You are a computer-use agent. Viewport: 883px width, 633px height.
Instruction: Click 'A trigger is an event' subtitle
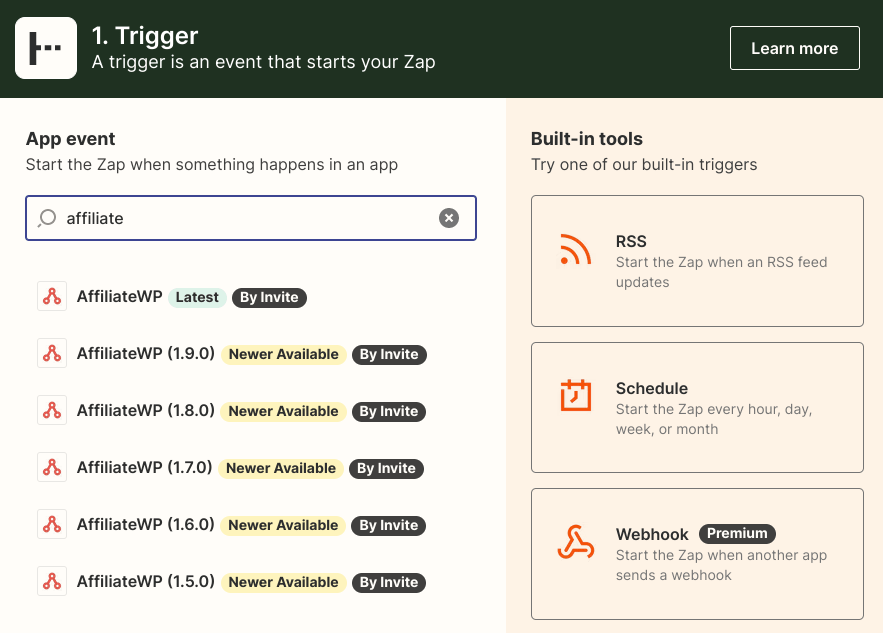tap(264, 62)
